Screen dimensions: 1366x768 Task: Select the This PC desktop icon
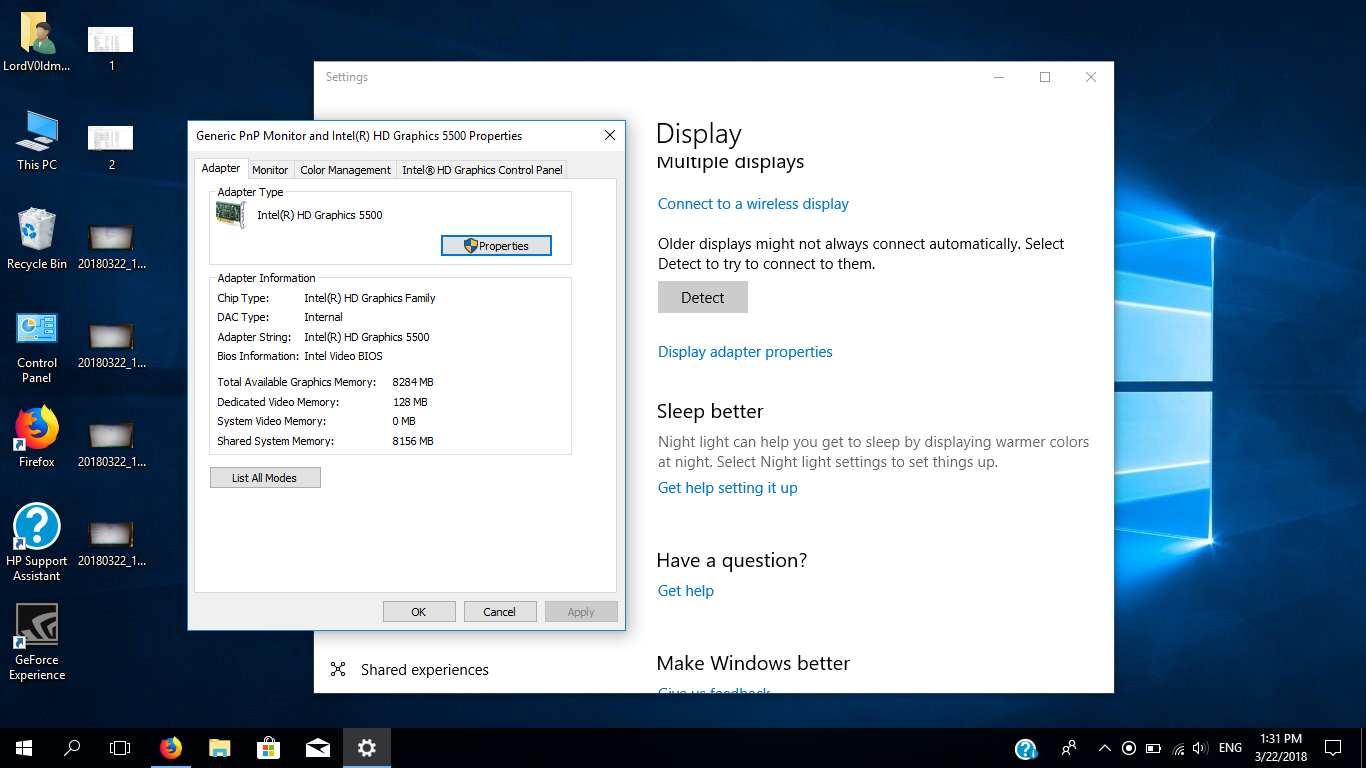37,141
